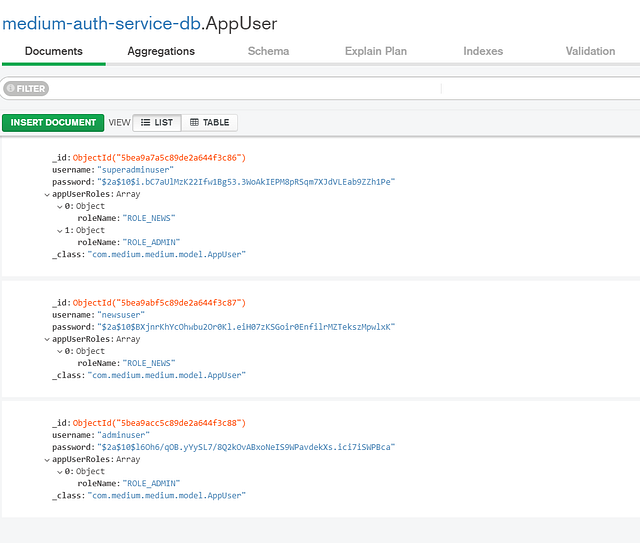Go to the Explain Plan tab

click(374, 51)
